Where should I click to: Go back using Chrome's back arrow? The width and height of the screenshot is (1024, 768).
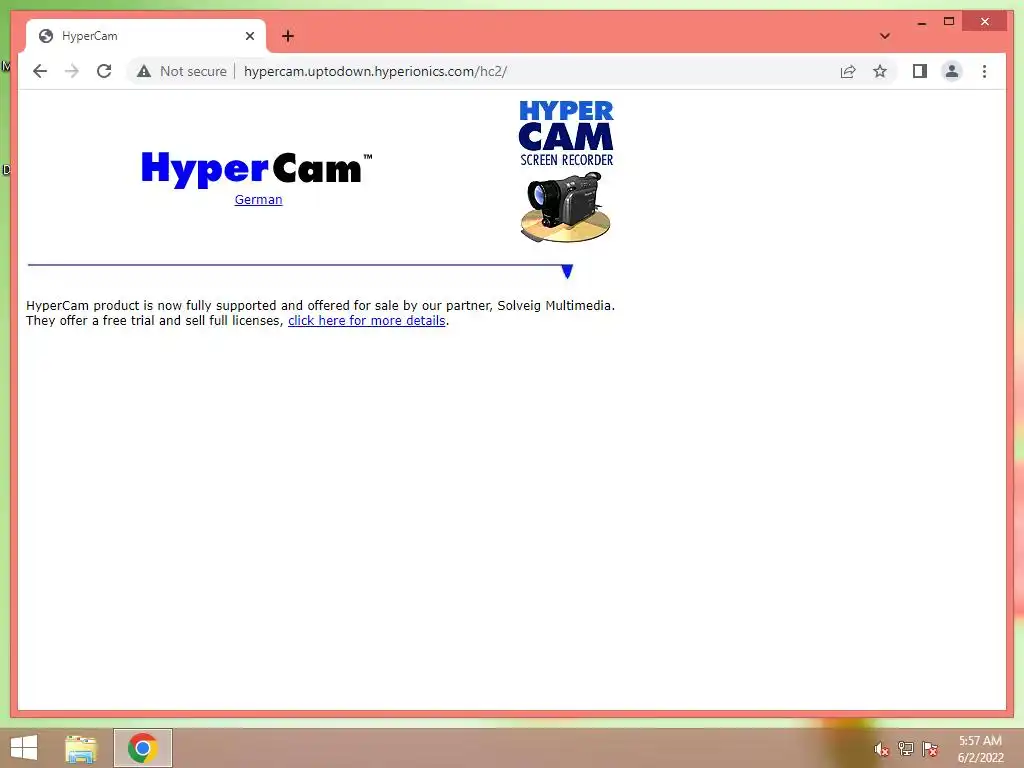point(40,71)
